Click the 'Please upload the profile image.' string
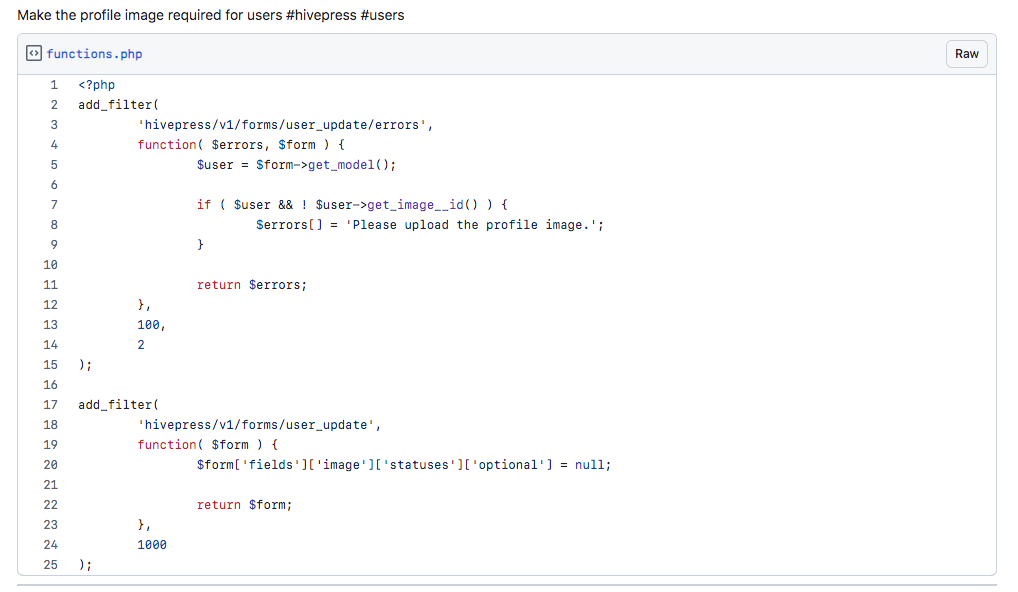 [471, 225]
